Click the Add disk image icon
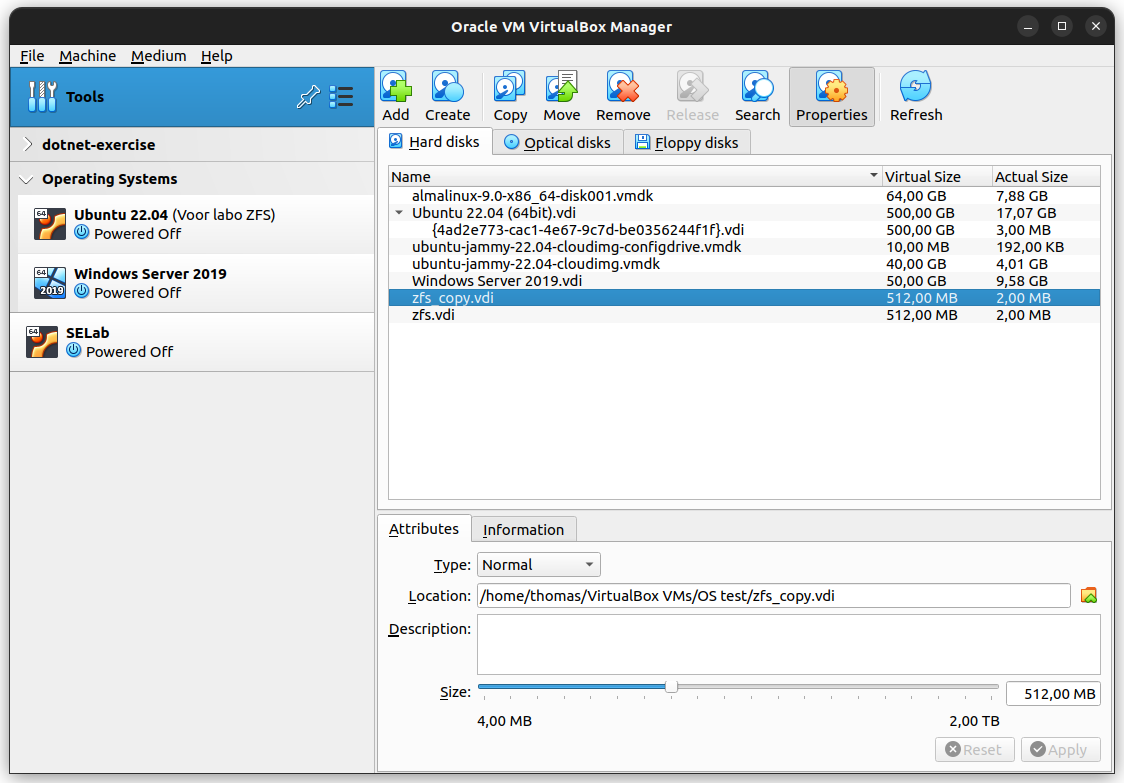 tap(395, 96)
